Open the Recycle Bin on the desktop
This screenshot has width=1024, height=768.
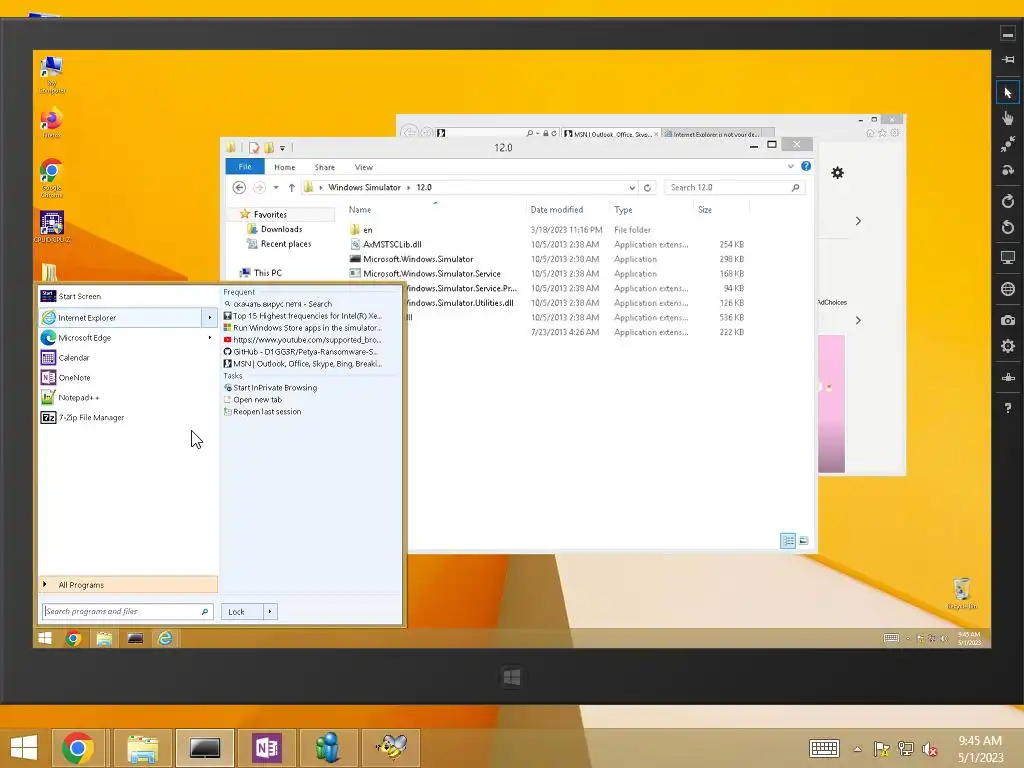961,594
